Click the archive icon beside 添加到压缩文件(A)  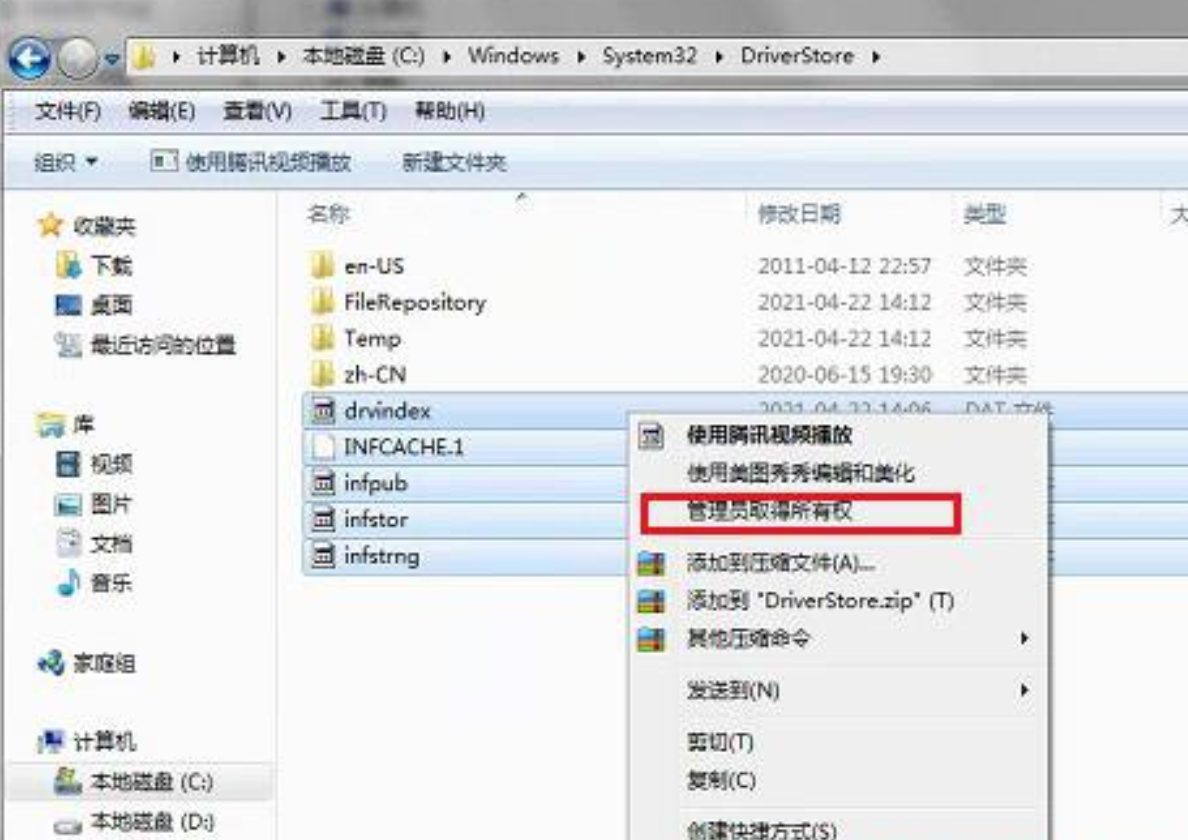coord(651,563)
